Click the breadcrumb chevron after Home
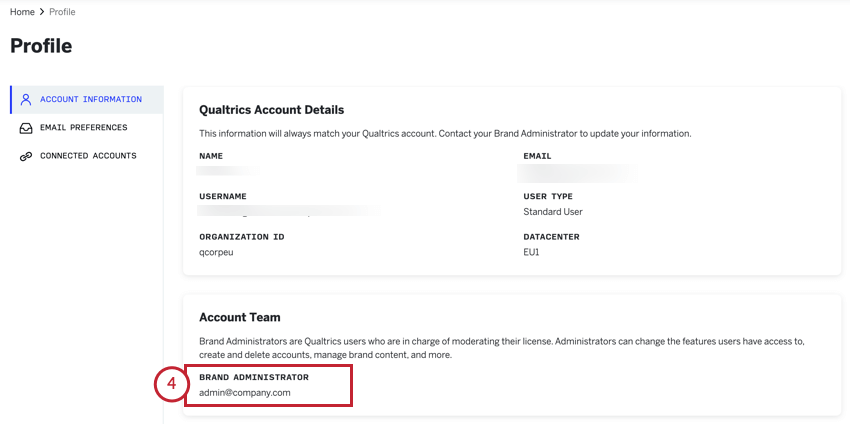The height and width of the screenshot is (424, 850). click(41, 12)
